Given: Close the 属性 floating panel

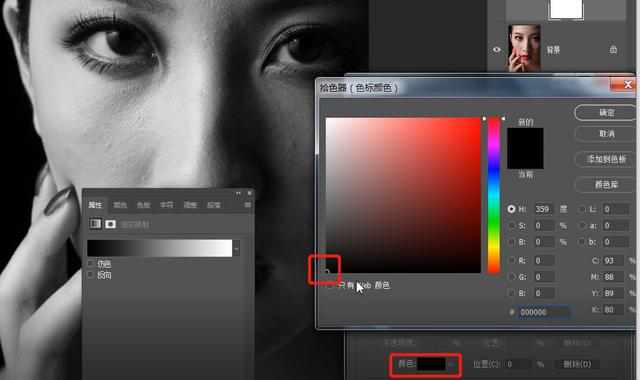Looking at the screenshot, I should pos(249,193).
